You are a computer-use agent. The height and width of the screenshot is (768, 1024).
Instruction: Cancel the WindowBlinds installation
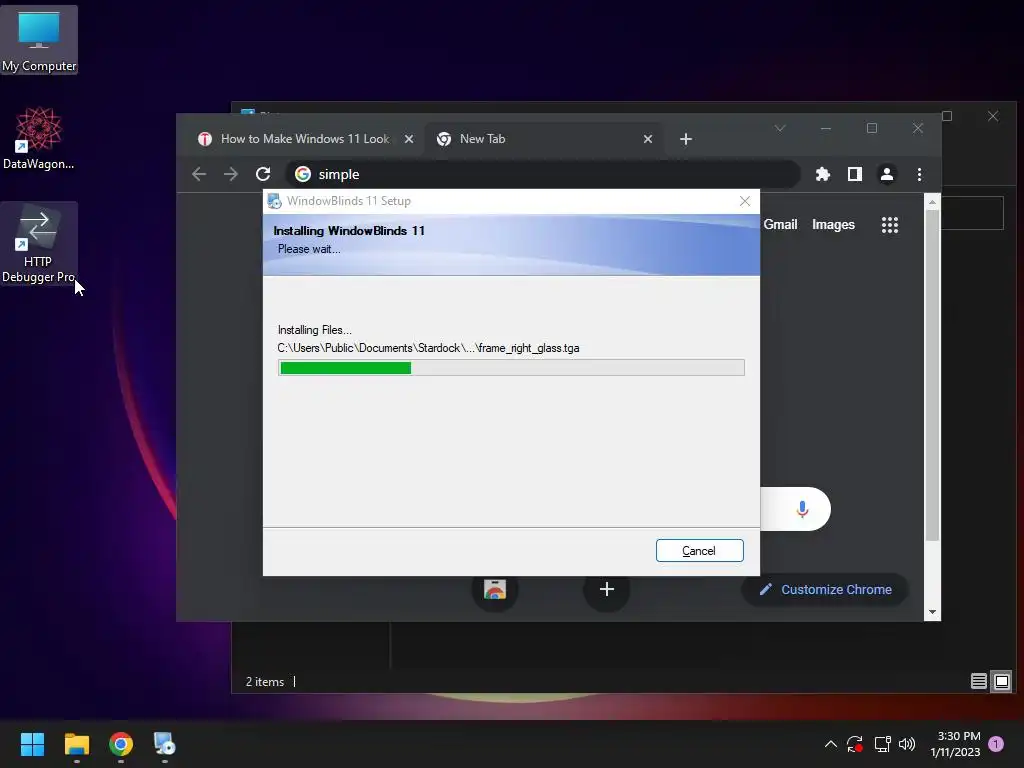tap(699, 551)
